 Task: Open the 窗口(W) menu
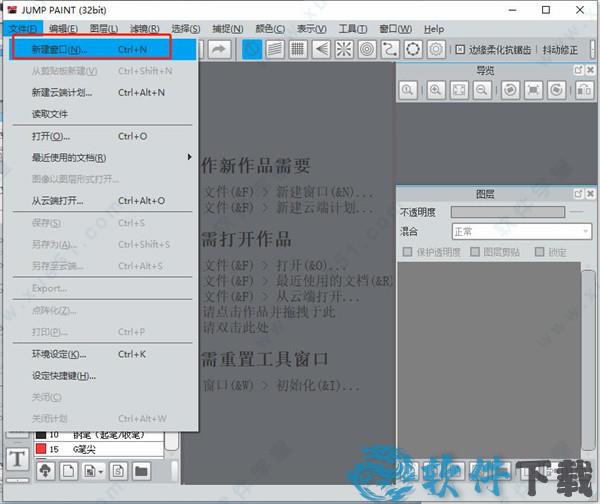[396, 29]
